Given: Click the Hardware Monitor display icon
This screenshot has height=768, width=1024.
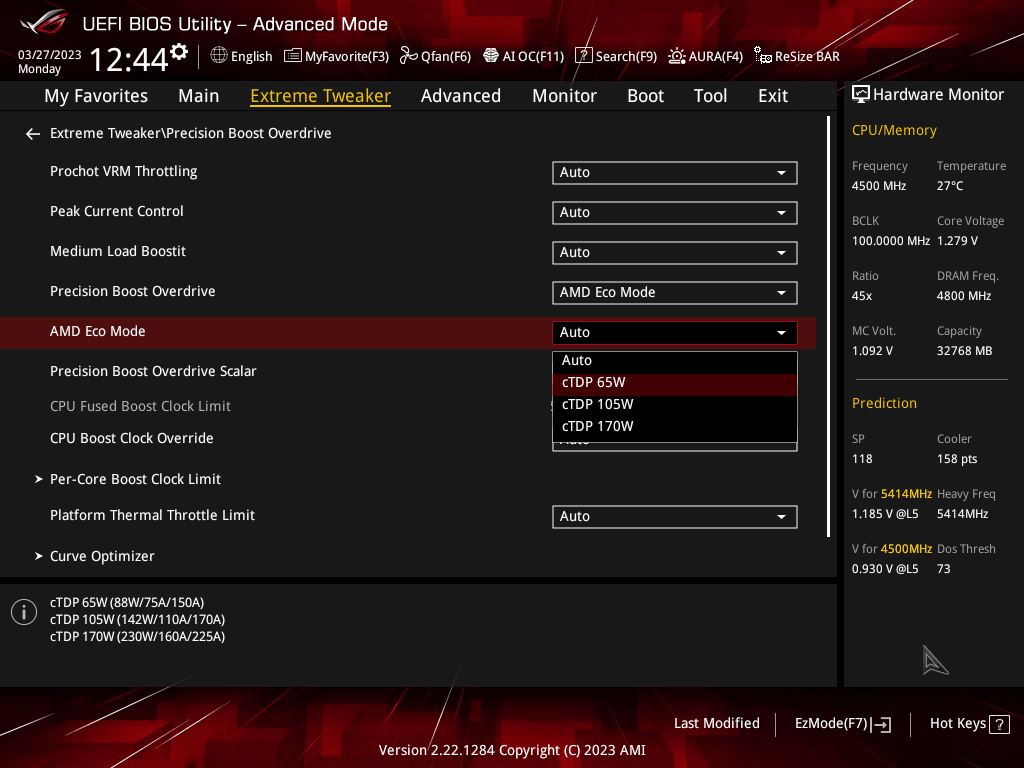Looking at the screenshot, I should (x=861, y=95).
